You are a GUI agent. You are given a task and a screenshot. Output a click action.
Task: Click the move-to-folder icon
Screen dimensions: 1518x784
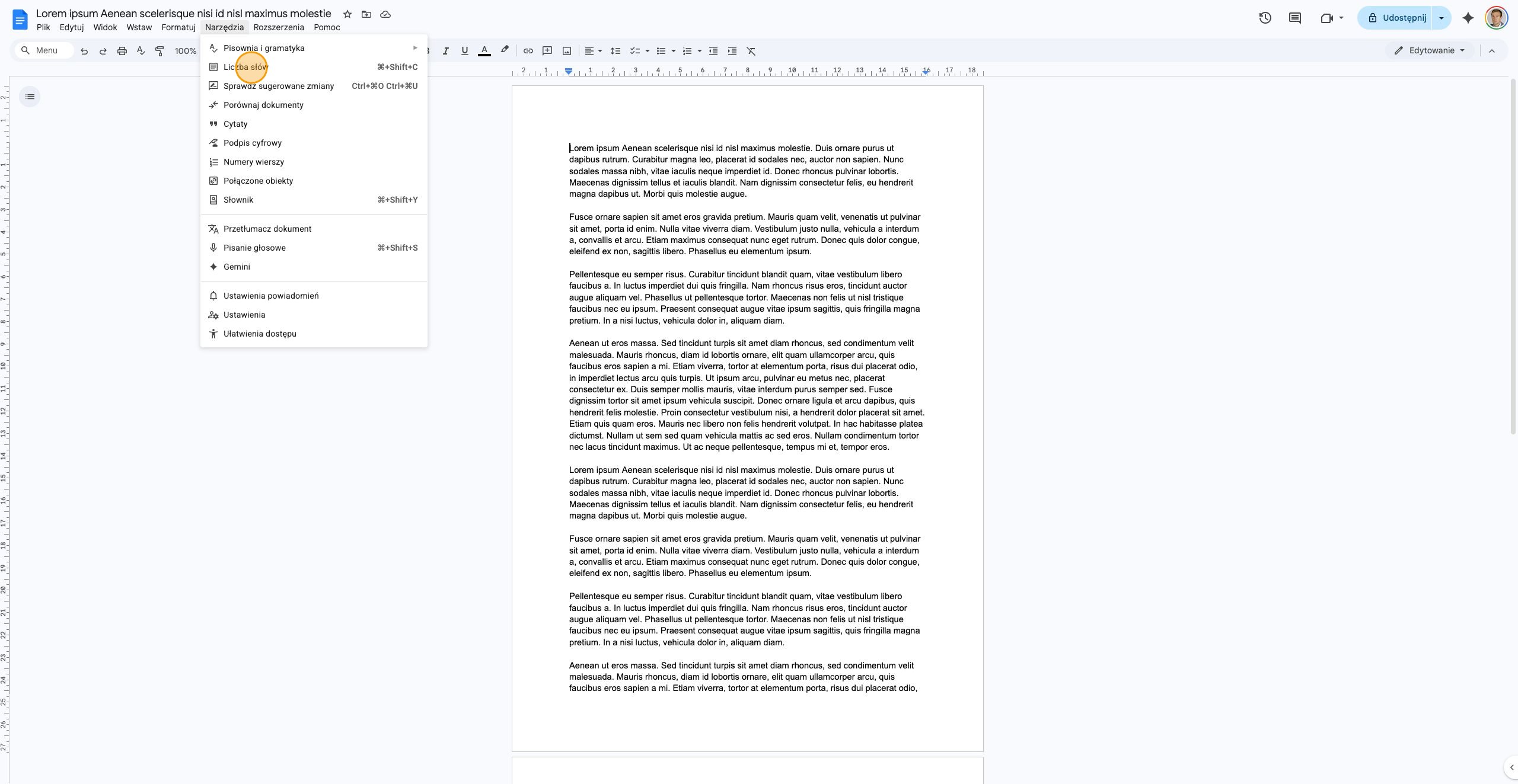tap(366, 14)
